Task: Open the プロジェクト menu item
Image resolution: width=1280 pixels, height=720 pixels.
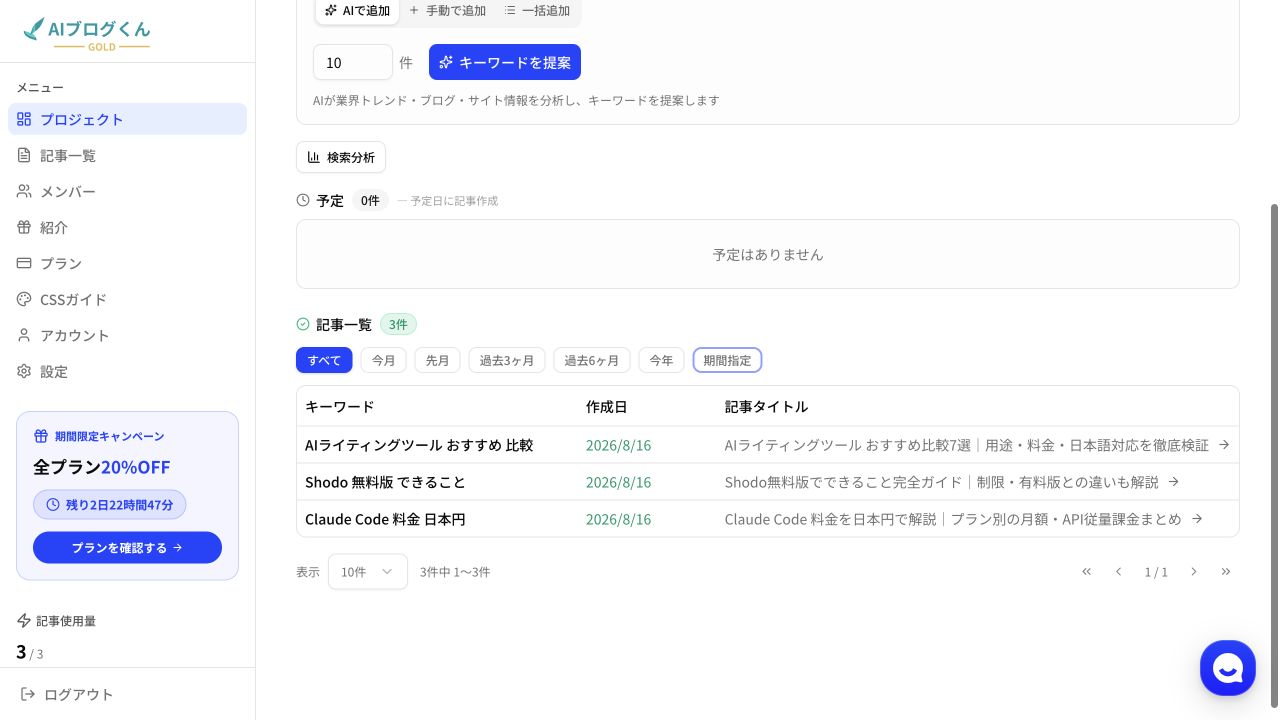Action: [x=127, y=119]
